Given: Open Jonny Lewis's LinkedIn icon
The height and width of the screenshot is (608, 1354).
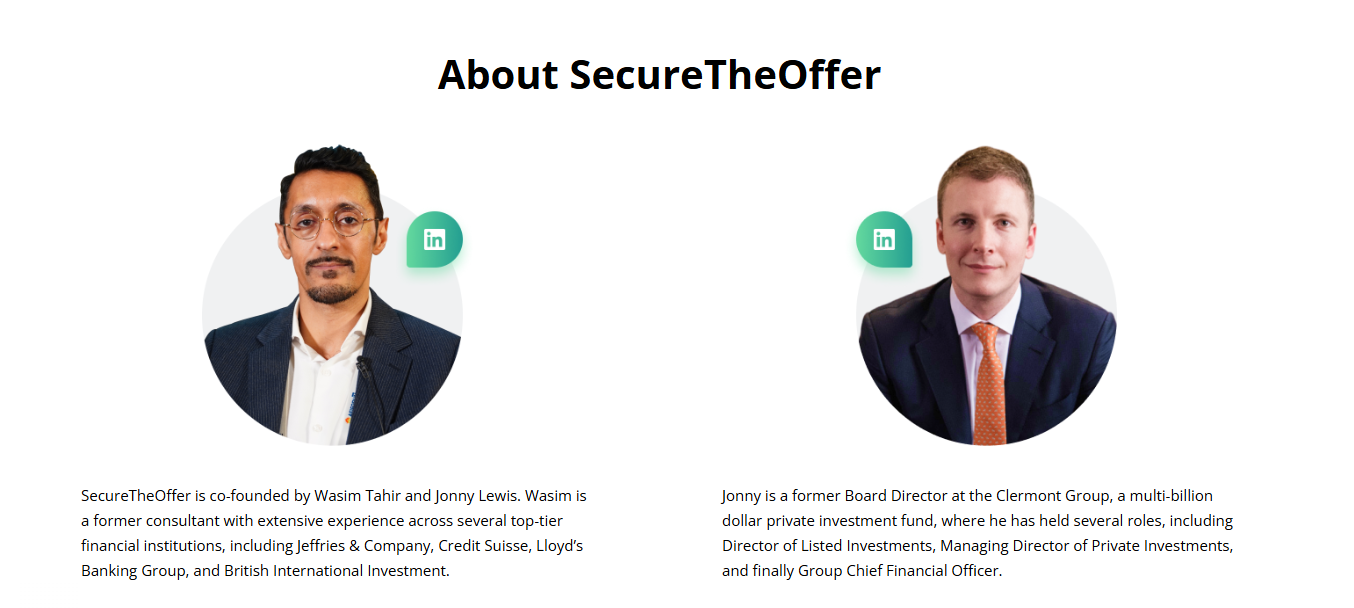Looking at the screenshot, I should (884, 239).
